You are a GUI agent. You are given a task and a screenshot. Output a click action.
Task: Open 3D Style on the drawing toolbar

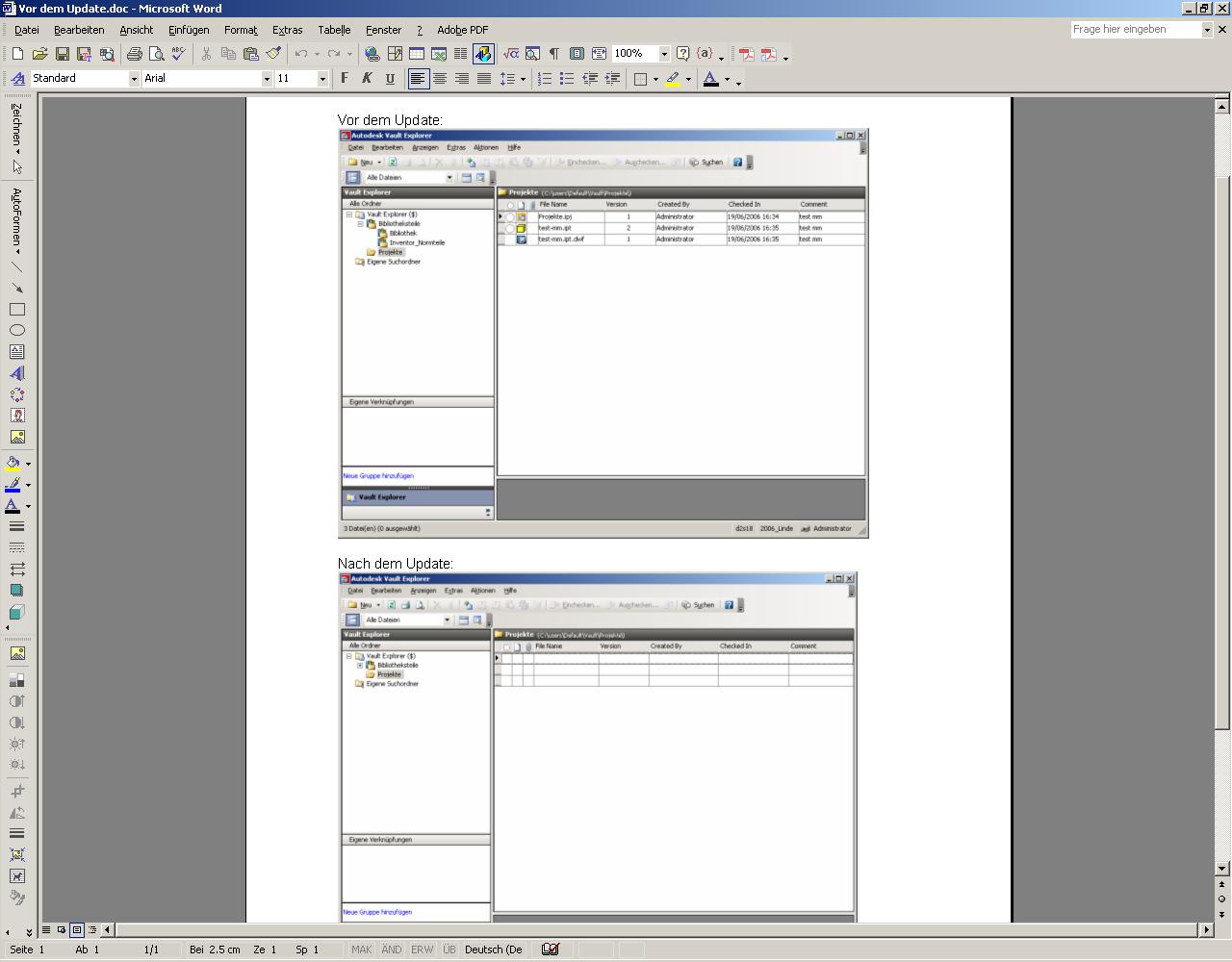[16, 612]
